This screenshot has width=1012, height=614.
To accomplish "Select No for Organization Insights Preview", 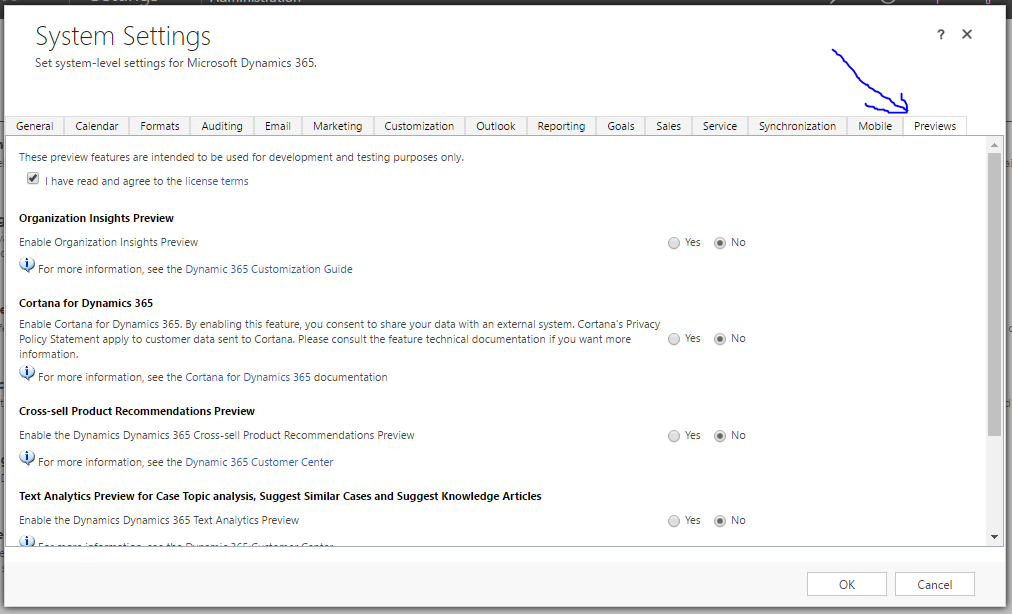I will point(720,243).
